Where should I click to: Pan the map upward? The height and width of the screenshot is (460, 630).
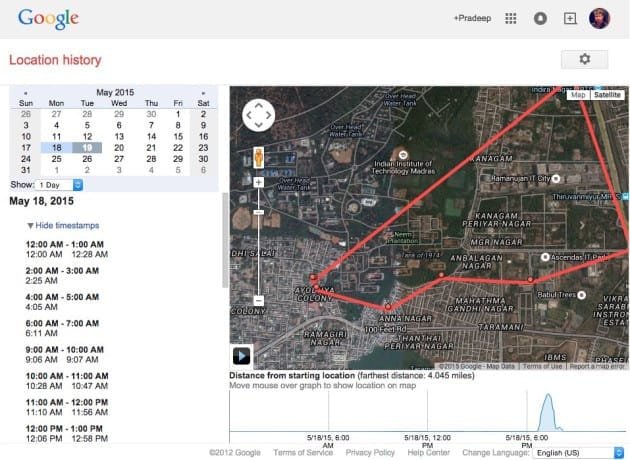click(x=258, y=105)
